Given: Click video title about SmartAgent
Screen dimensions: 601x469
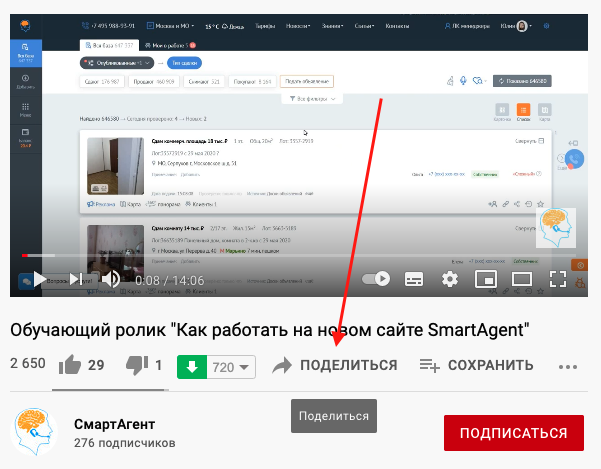Looking at the screenshot, I should point(270,330).
